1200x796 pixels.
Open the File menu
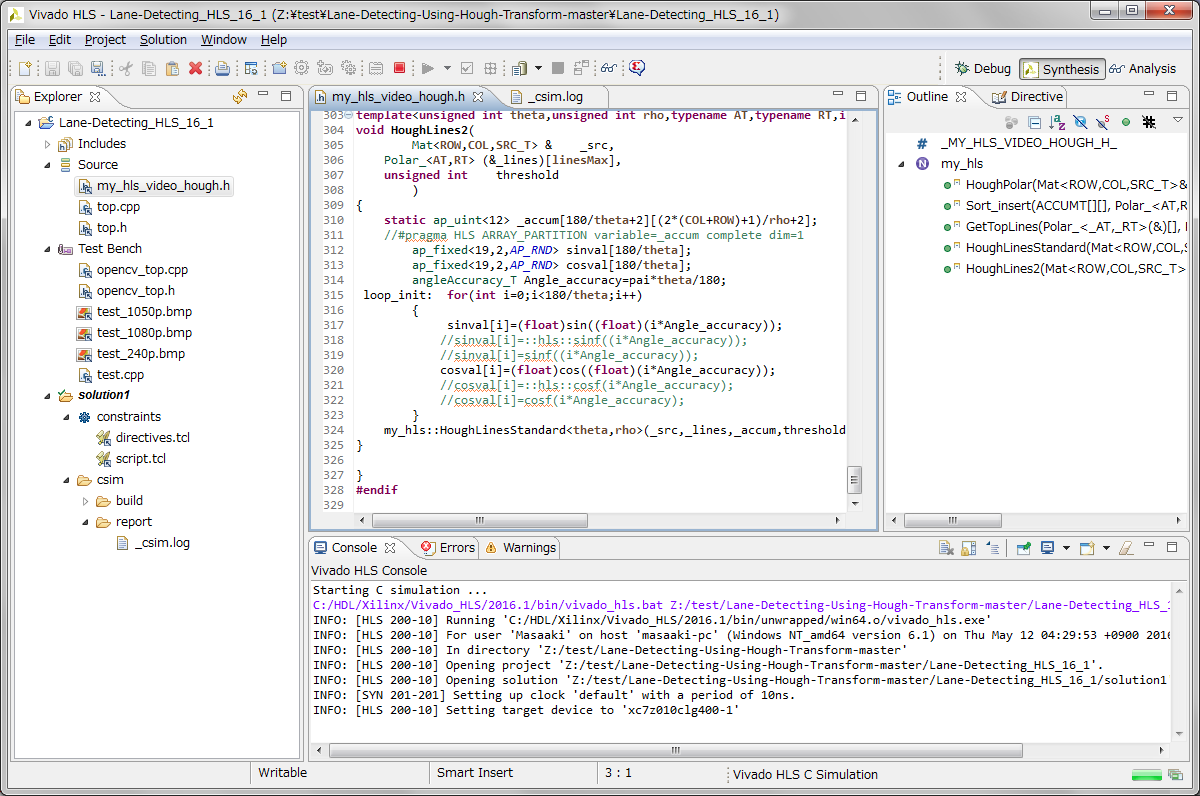click(x=25, y=40)
